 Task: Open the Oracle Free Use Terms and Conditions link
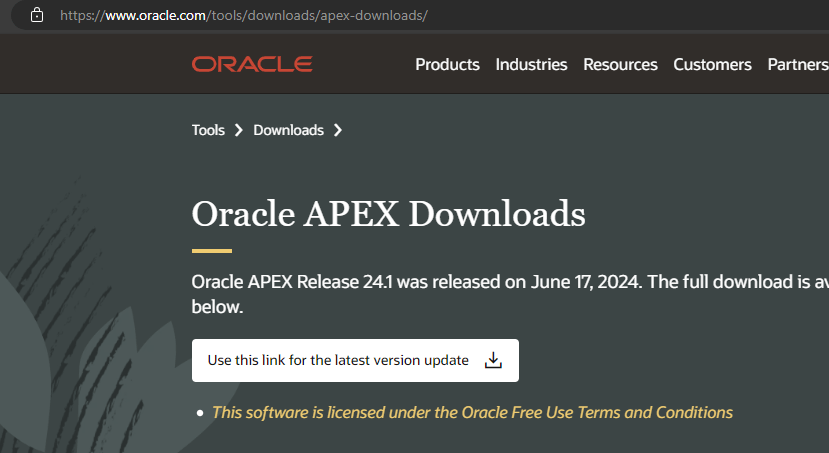(472, 412)
